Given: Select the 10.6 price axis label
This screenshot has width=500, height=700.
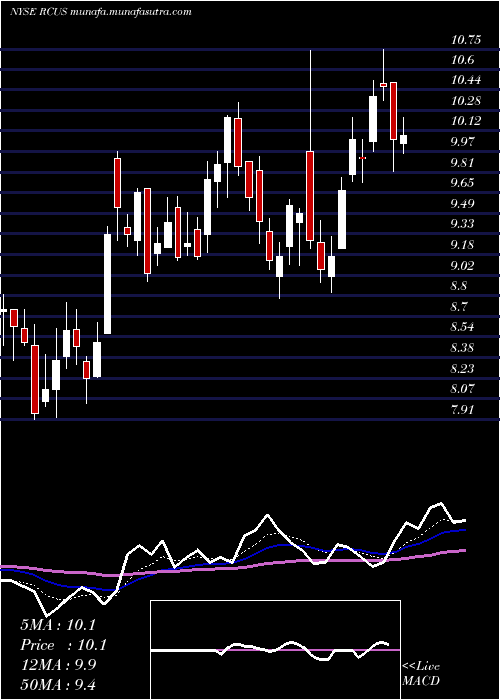Looking at the screenshot, I should pos(462,60).
